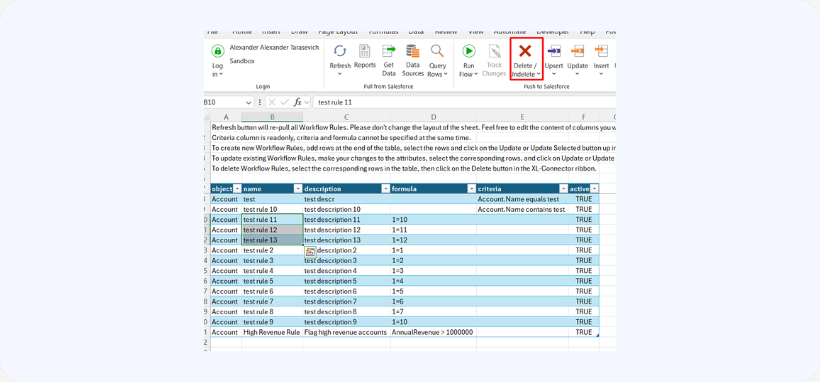Image resolution: width=820 pixels, height=382 pixels.
Task: Select the cell 'test rule 5'
Action: click(x=272, y=281)
